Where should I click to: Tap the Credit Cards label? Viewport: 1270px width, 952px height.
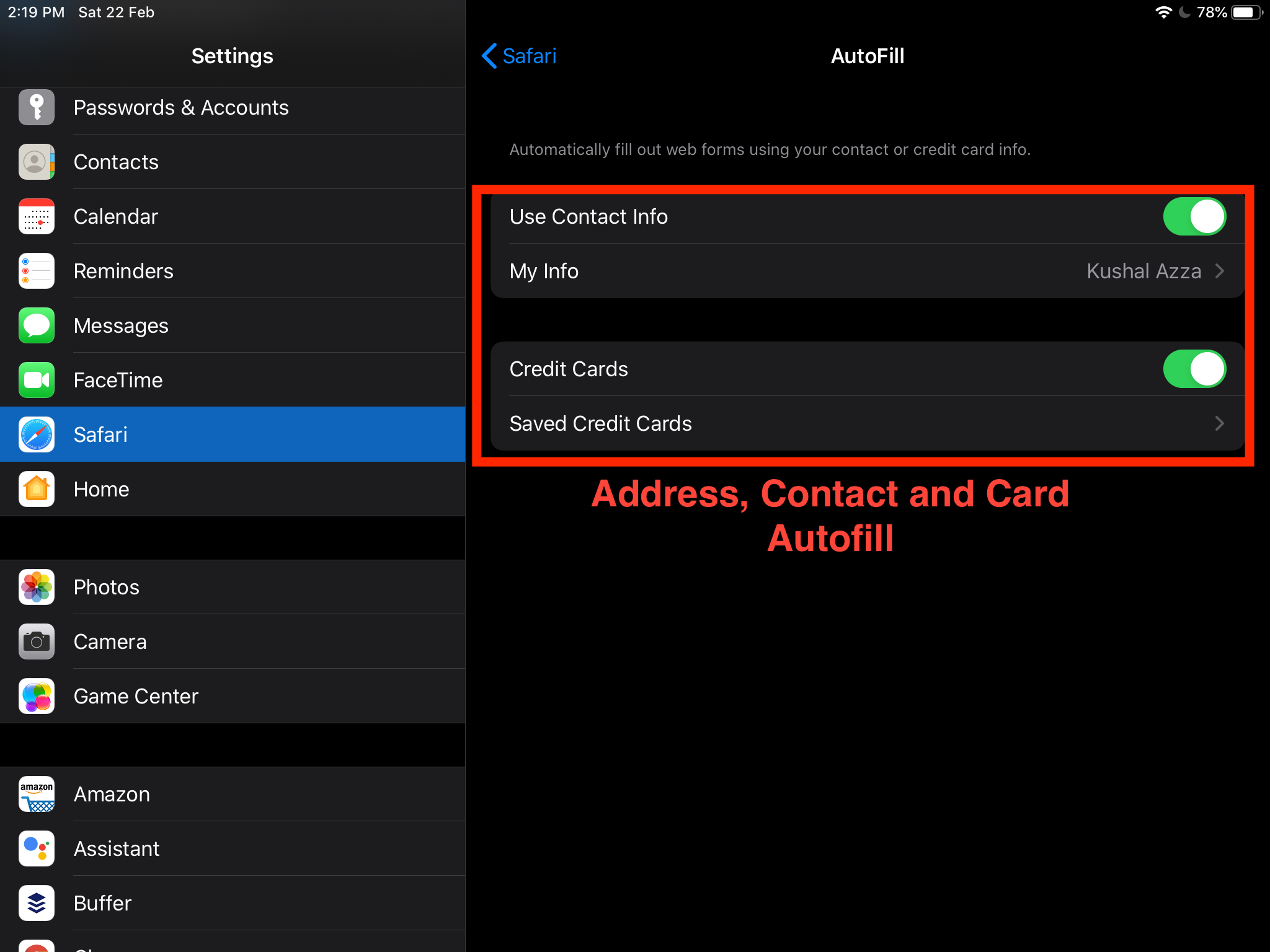(569, 369)
